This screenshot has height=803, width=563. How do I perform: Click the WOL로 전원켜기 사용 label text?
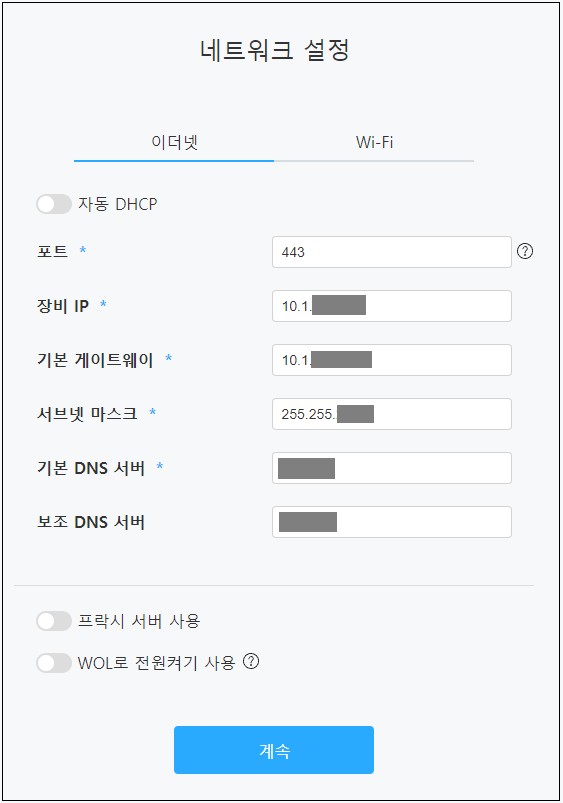coord(156,663)
